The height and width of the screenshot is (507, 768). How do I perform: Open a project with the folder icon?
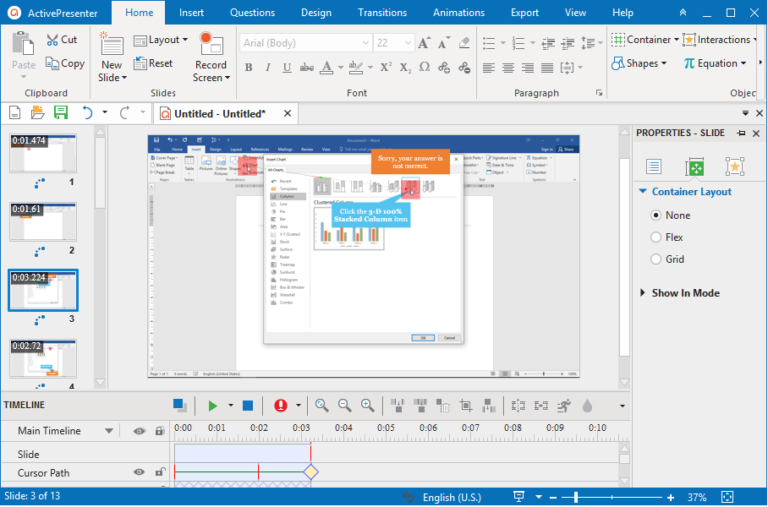coord(38,113)
